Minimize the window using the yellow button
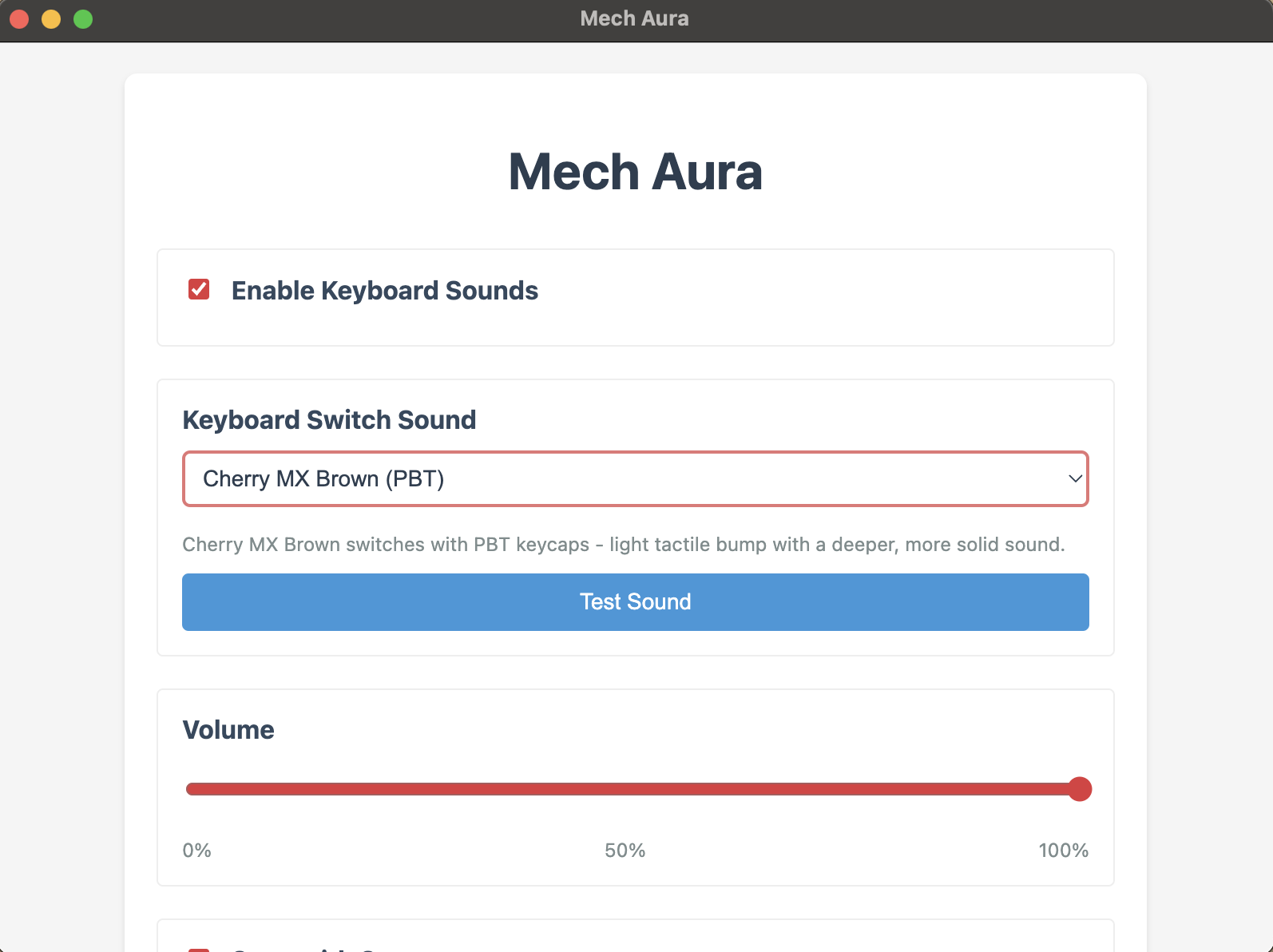The width and height of the screenshot is (1273, 952). tap(51, 19)
